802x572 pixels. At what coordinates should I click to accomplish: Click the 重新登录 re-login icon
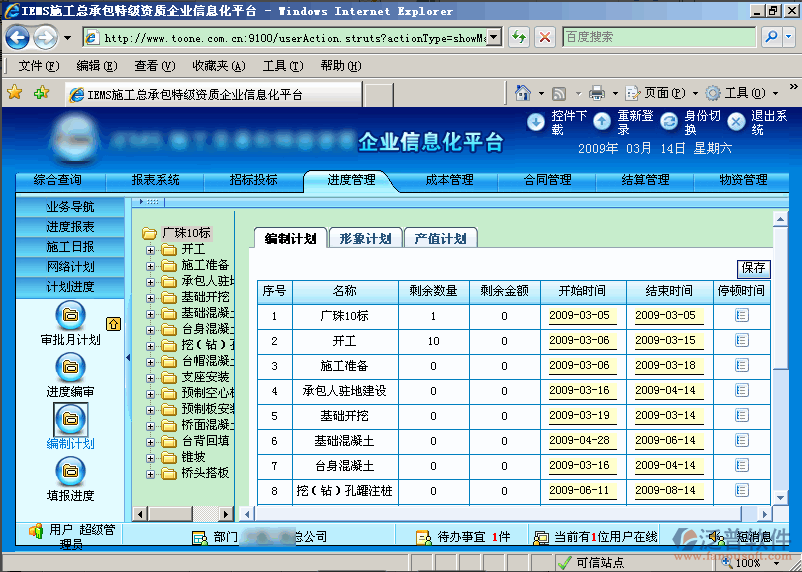pyautogui.click(x=602, y=122)
